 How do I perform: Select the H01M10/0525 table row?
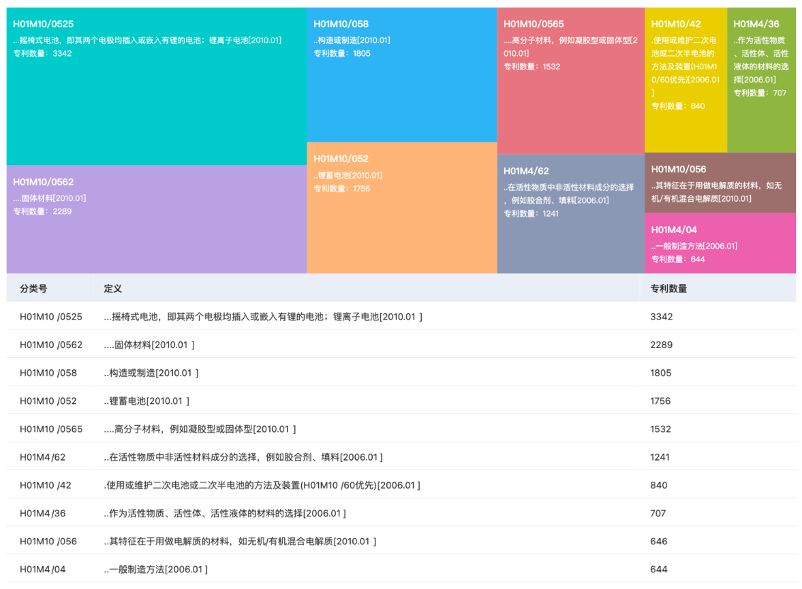300,315
